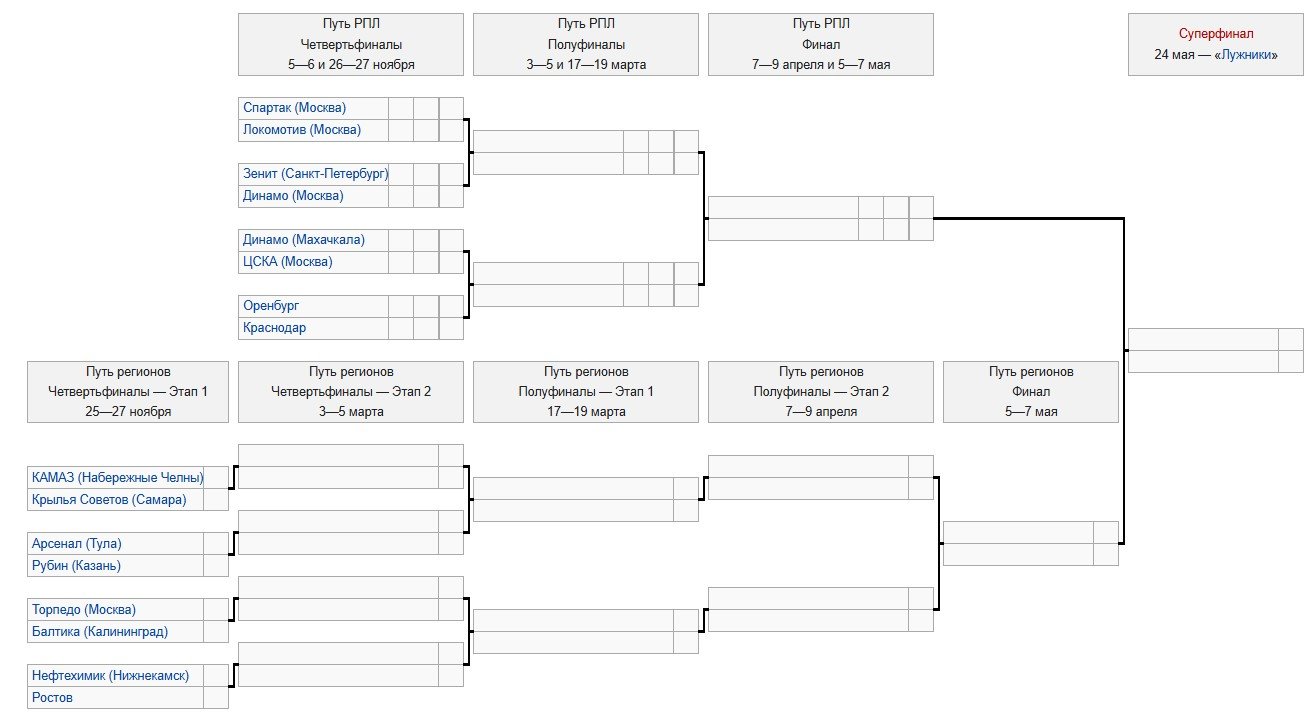Click the Краснодар team link
Image resolution: width=1316 pixels, height=720 pixels.
(274, 328)
